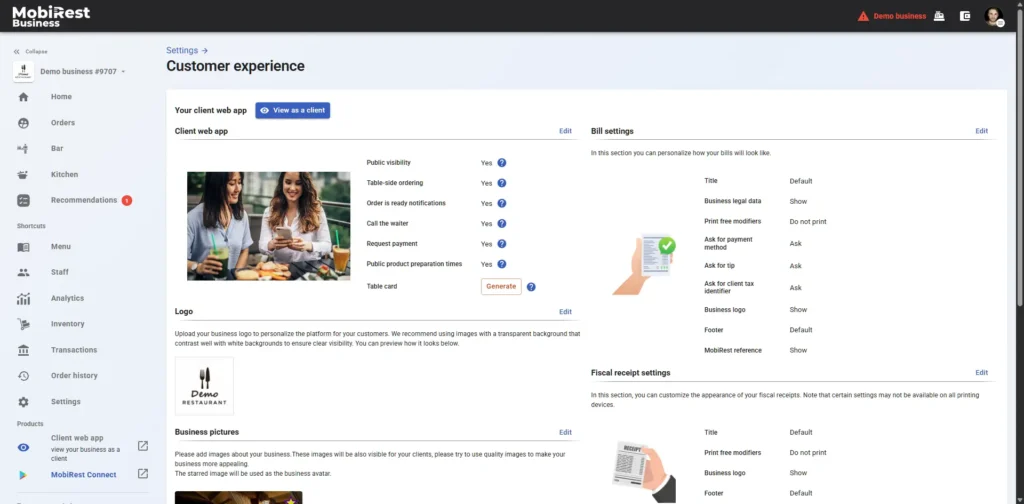
Task: Open external link icon for MobiRest Connect
Action: [143, 474]
